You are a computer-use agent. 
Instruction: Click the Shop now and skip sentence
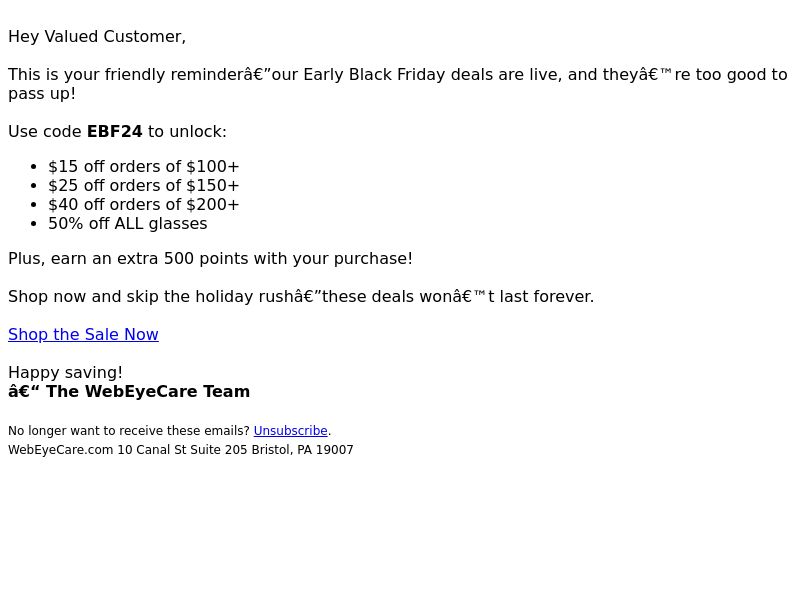click(301, 296)
